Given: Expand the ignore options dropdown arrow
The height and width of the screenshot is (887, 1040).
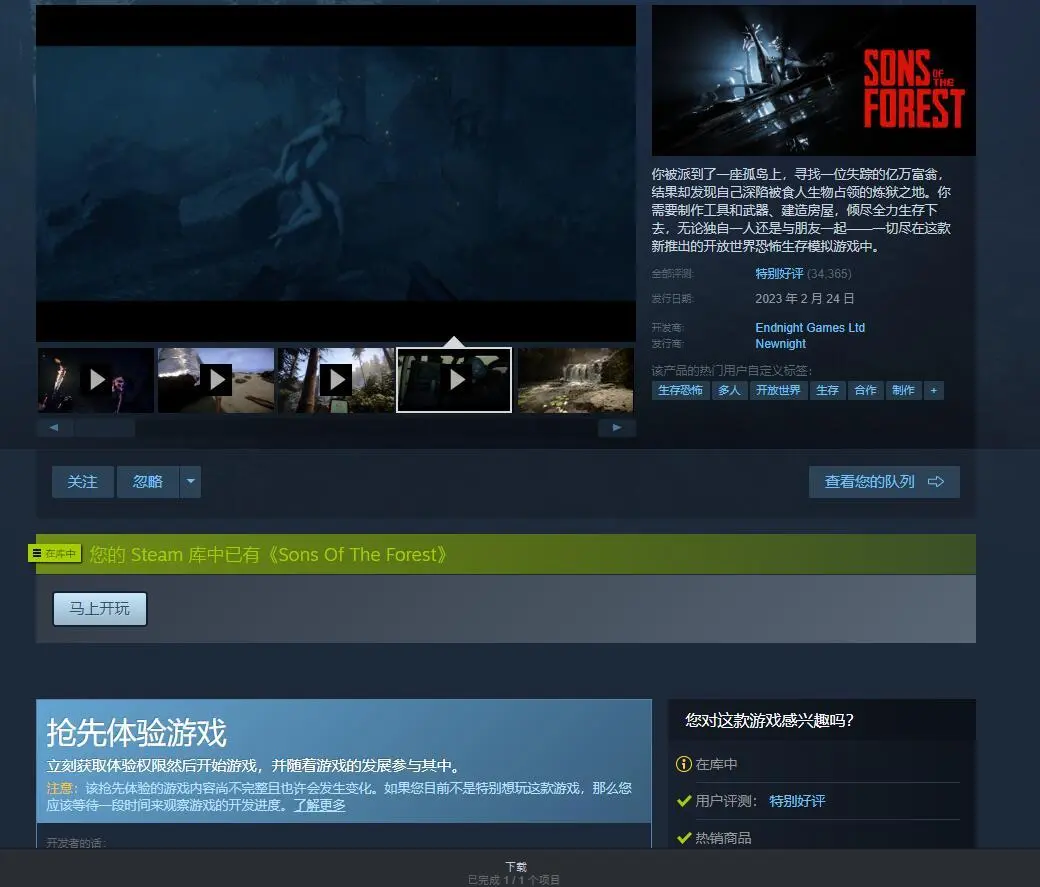Looking at the screenshot, I should pos(190,482).
